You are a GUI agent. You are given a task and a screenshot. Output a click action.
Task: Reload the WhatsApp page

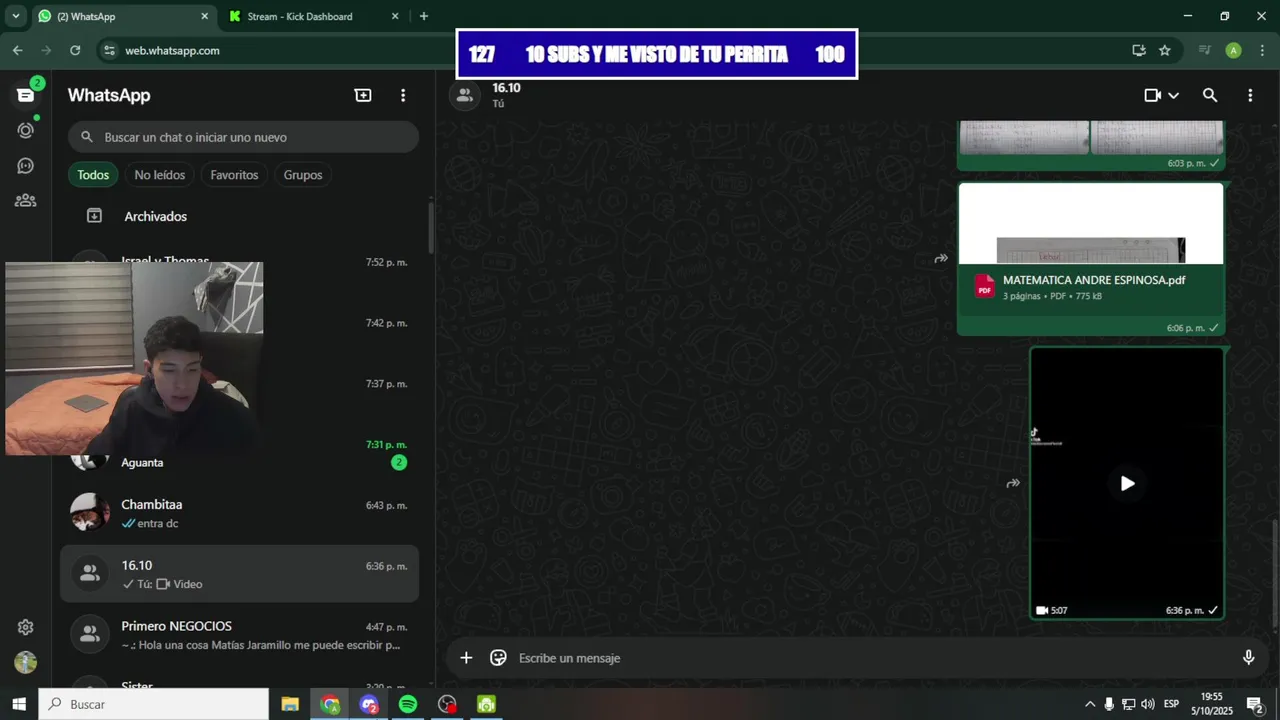pos(75,50)
